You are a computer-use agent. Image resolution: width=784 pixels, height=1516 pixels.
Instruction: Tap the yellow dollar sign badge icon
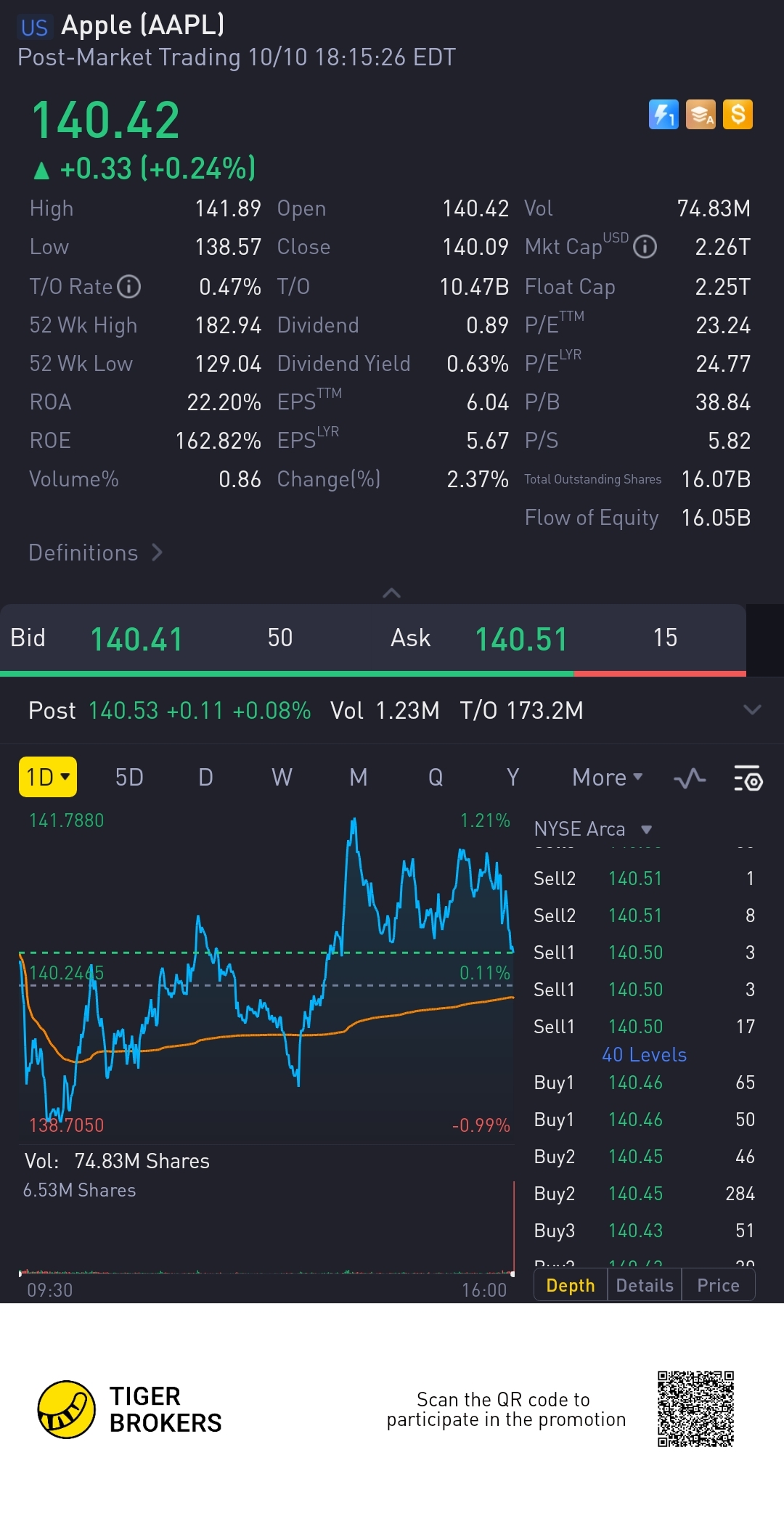coord(738,115)
